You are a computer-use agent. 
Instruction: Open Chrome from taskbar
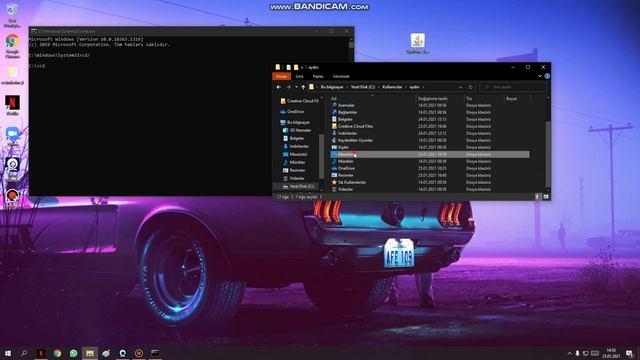pyautogui.click(x=57, y=353)
